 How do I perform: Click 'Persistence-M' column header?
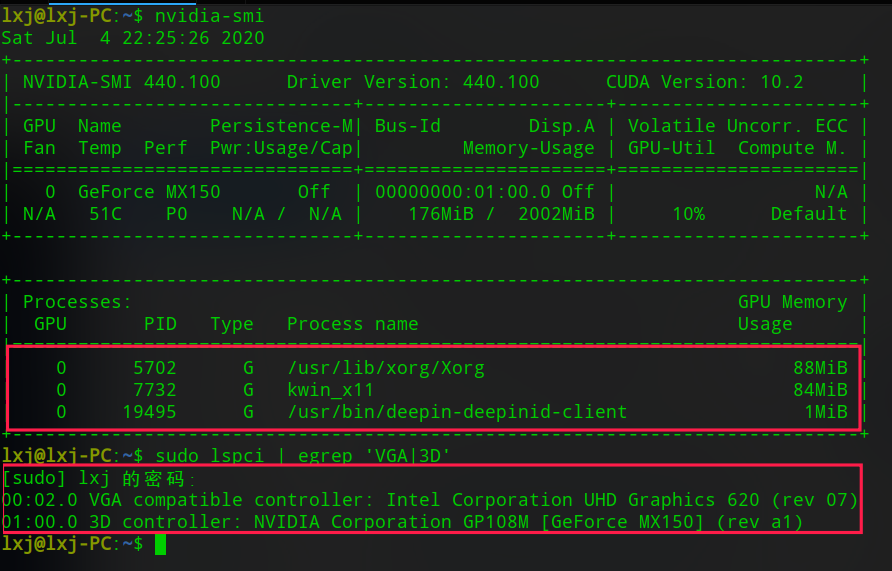pyautogui.click(x=281, y=126)
